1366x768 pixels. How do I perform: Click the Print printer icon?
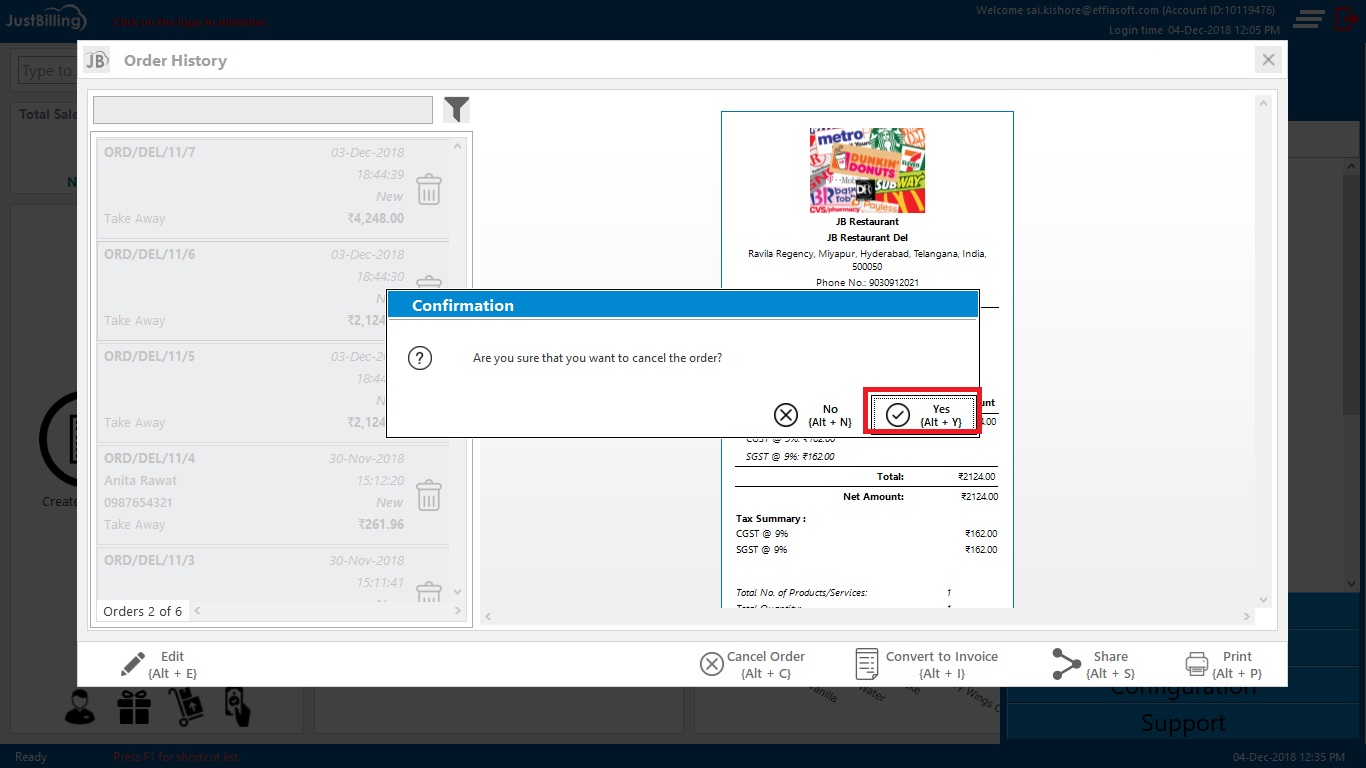pyautogui.click(x=1197, y=664)
